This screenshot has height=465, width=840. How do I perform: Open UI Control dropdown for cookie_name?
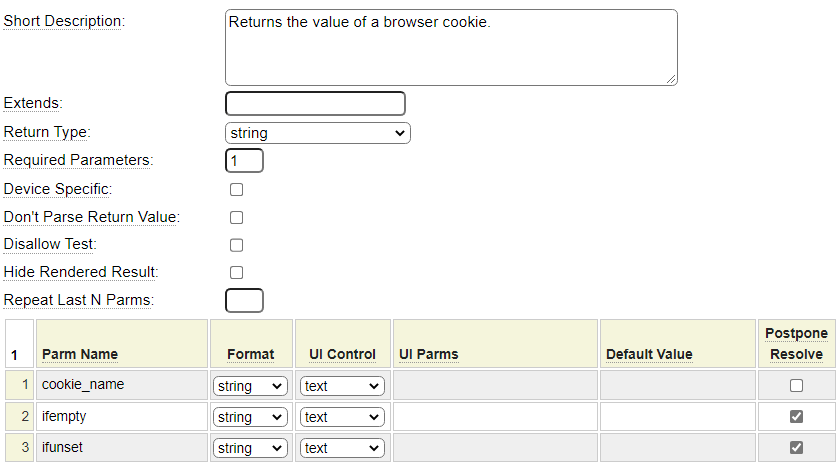pyautogui.click(x=343, y=386)
